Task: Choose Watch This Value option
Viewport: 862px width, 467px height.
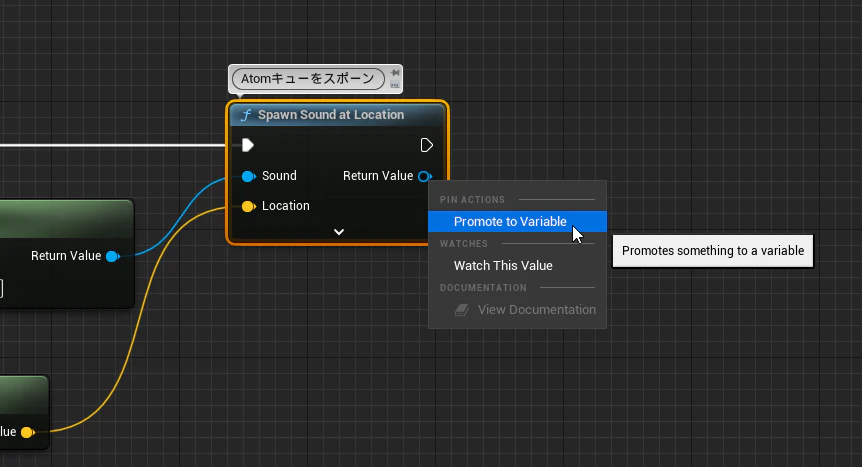Action: pyautogui.click(x=517, y=266)
